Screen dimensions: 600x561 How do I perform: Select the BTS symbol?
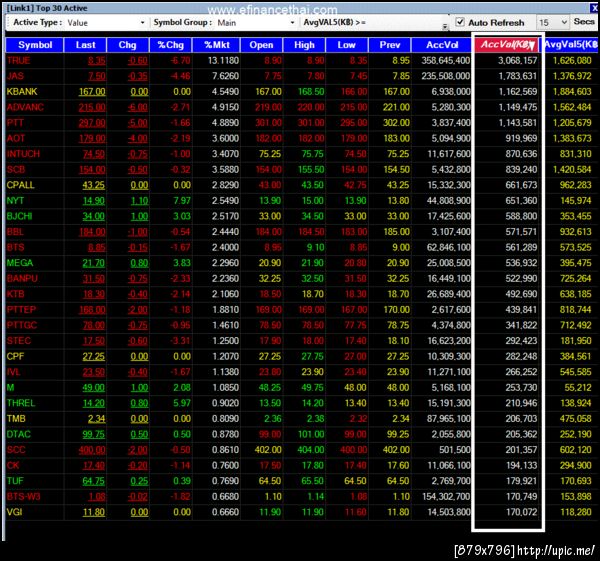(15, 247)
